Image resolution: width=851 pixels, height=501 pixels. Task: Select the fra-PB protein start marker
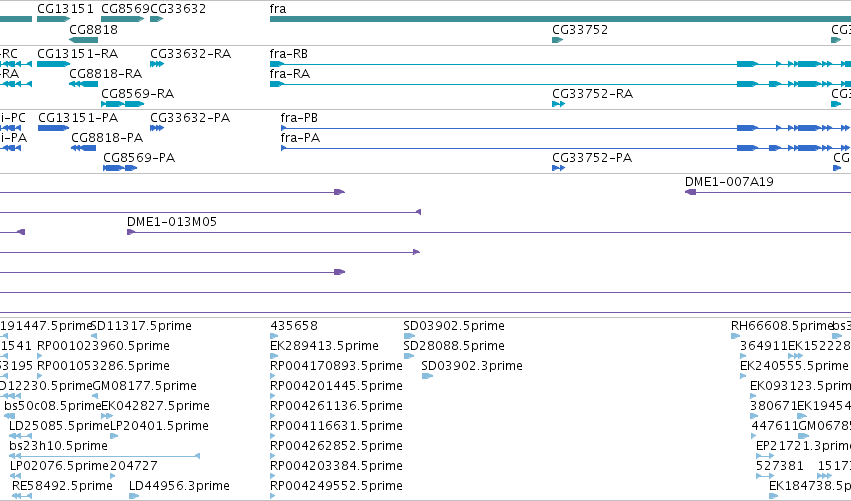283,128
